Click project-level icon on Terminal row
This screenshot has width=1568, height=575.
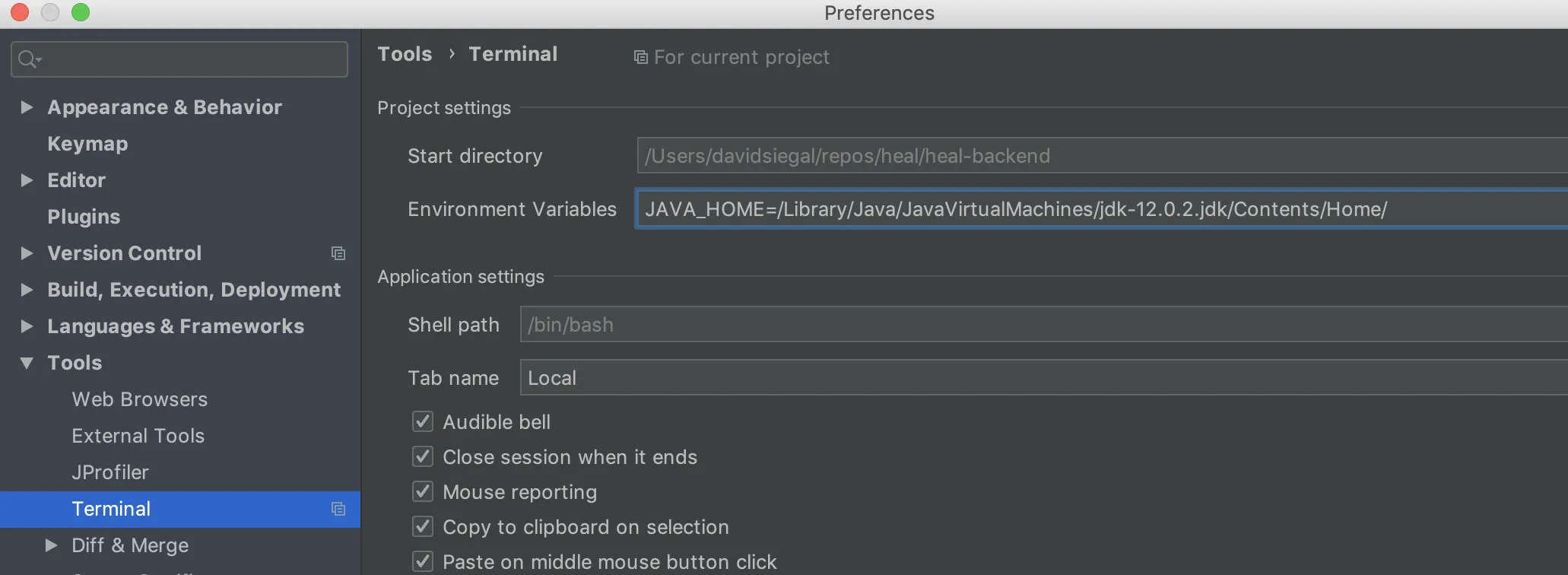click(338, 509)
